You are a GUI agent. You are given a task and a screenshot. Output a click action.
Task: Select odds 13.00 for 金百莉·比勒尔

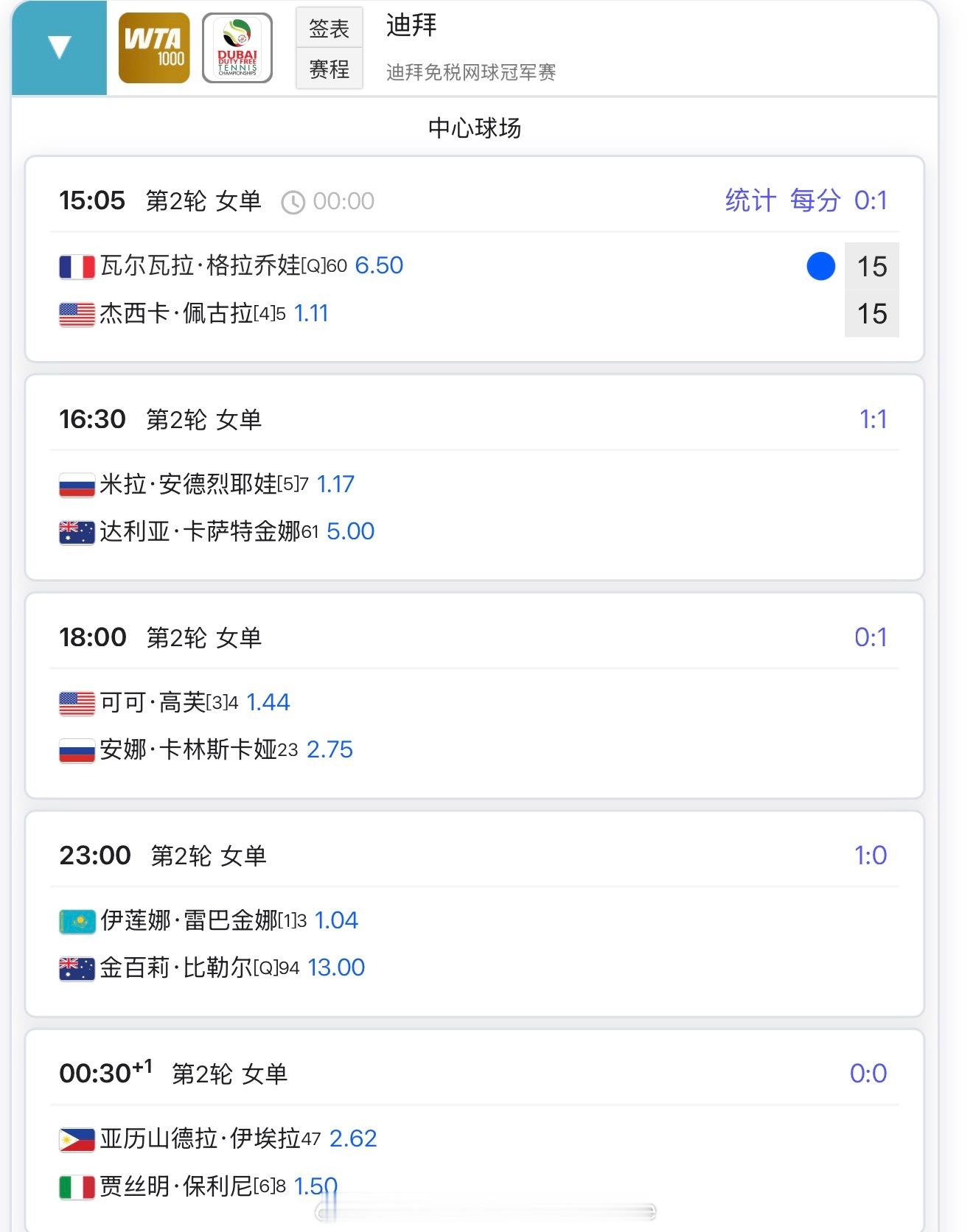336,967
